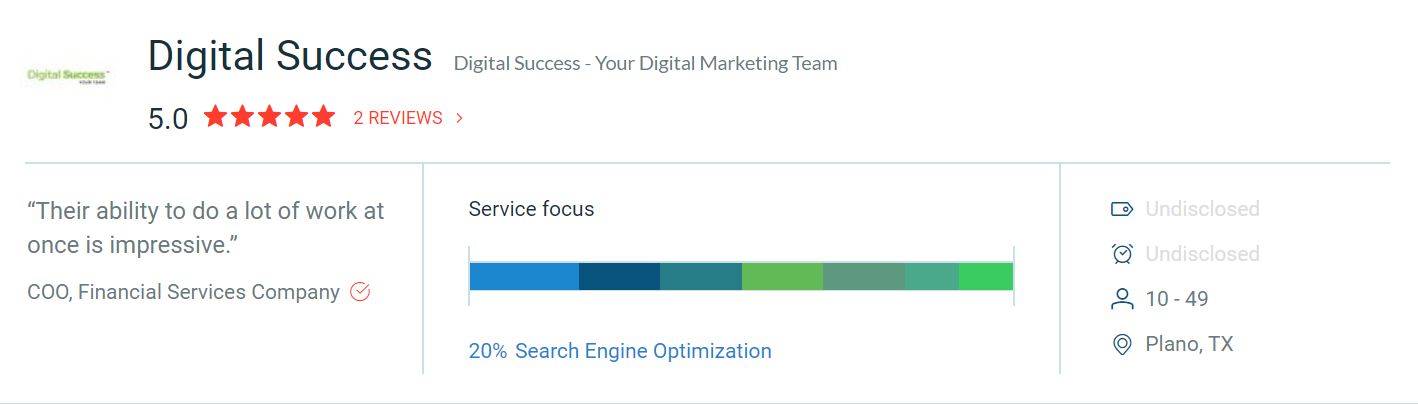This screenshot has height=404, width=1418.
Task: Click the chevron arrow beside 2 Reviews
Action: tap(459, 118)
